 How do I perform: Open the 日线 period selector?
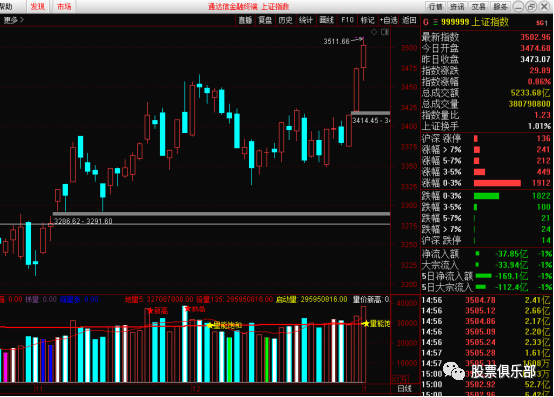405,389
